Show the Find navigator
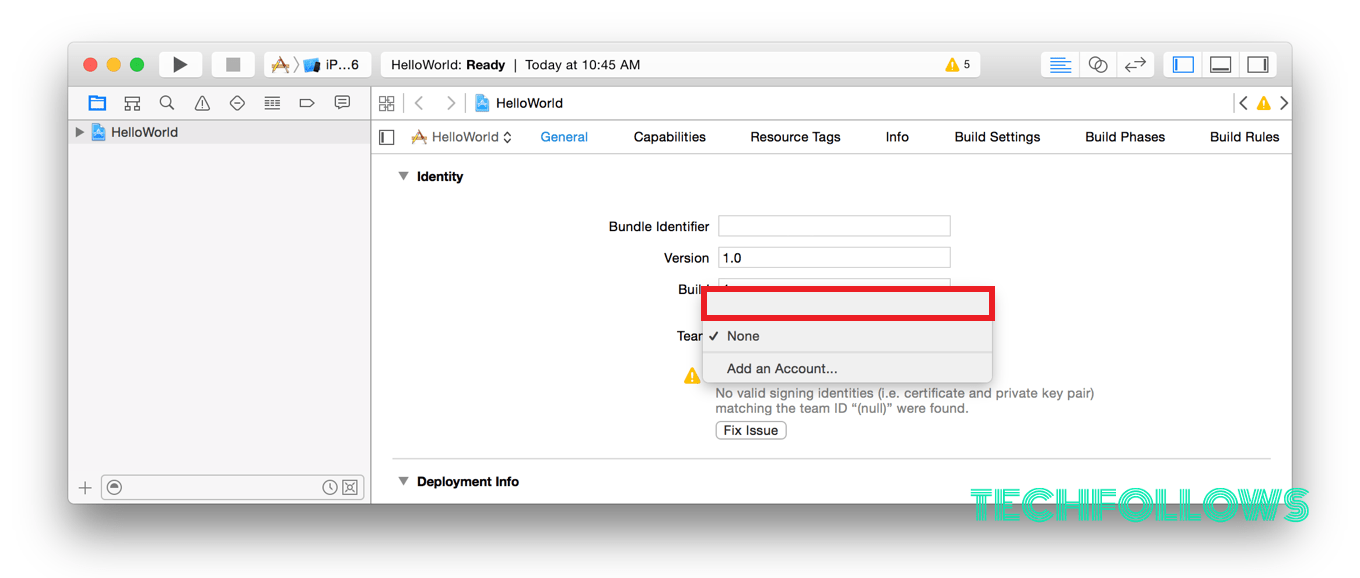1360x578 pixels. click(x=167, y=103)
